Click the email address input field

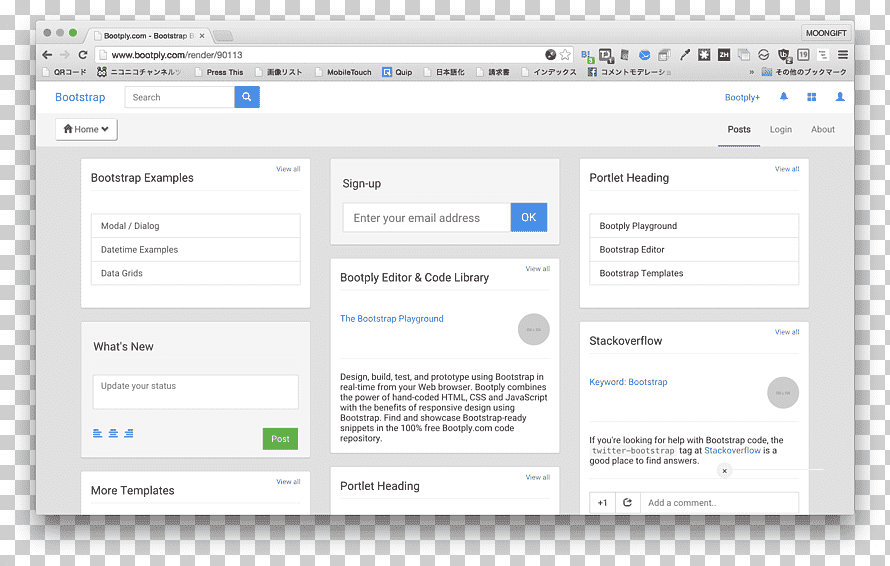point(427,217)
